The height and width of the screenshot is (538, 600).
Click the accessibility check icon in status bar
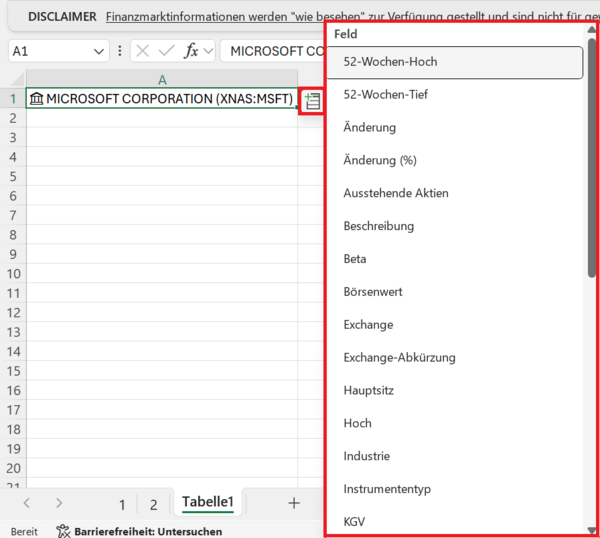coord(63,531)
